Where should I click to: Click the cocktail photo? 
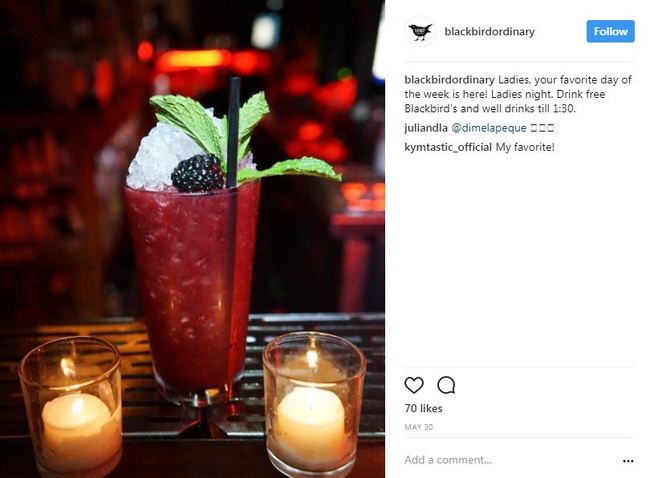tap(192, 239)
